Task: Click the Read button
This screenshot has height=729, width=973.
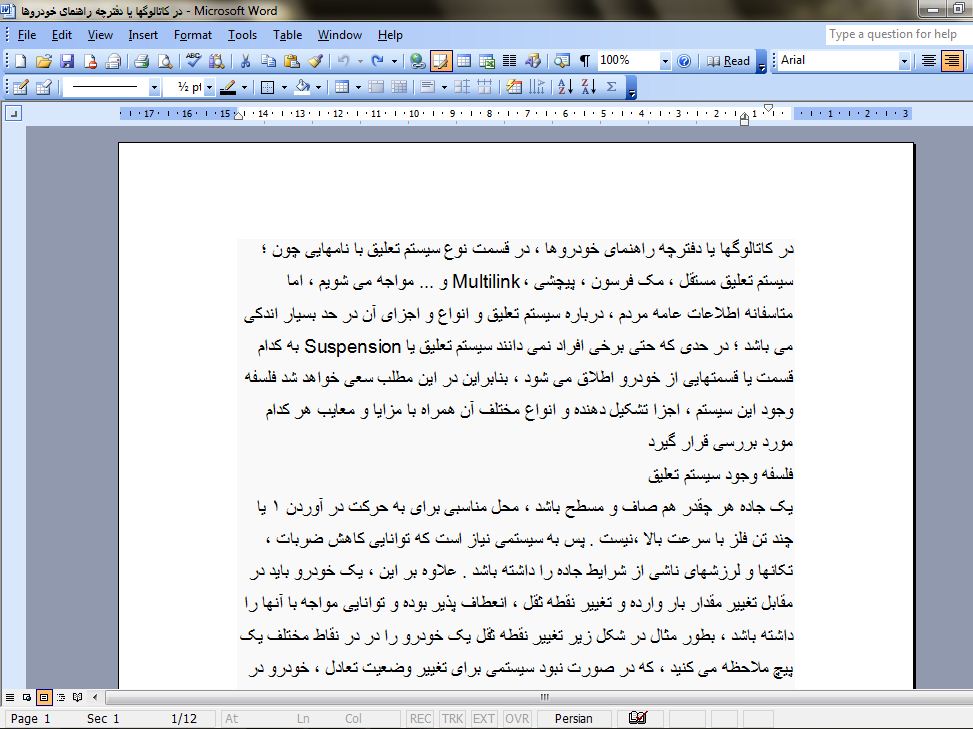Action: click(729, 61)
